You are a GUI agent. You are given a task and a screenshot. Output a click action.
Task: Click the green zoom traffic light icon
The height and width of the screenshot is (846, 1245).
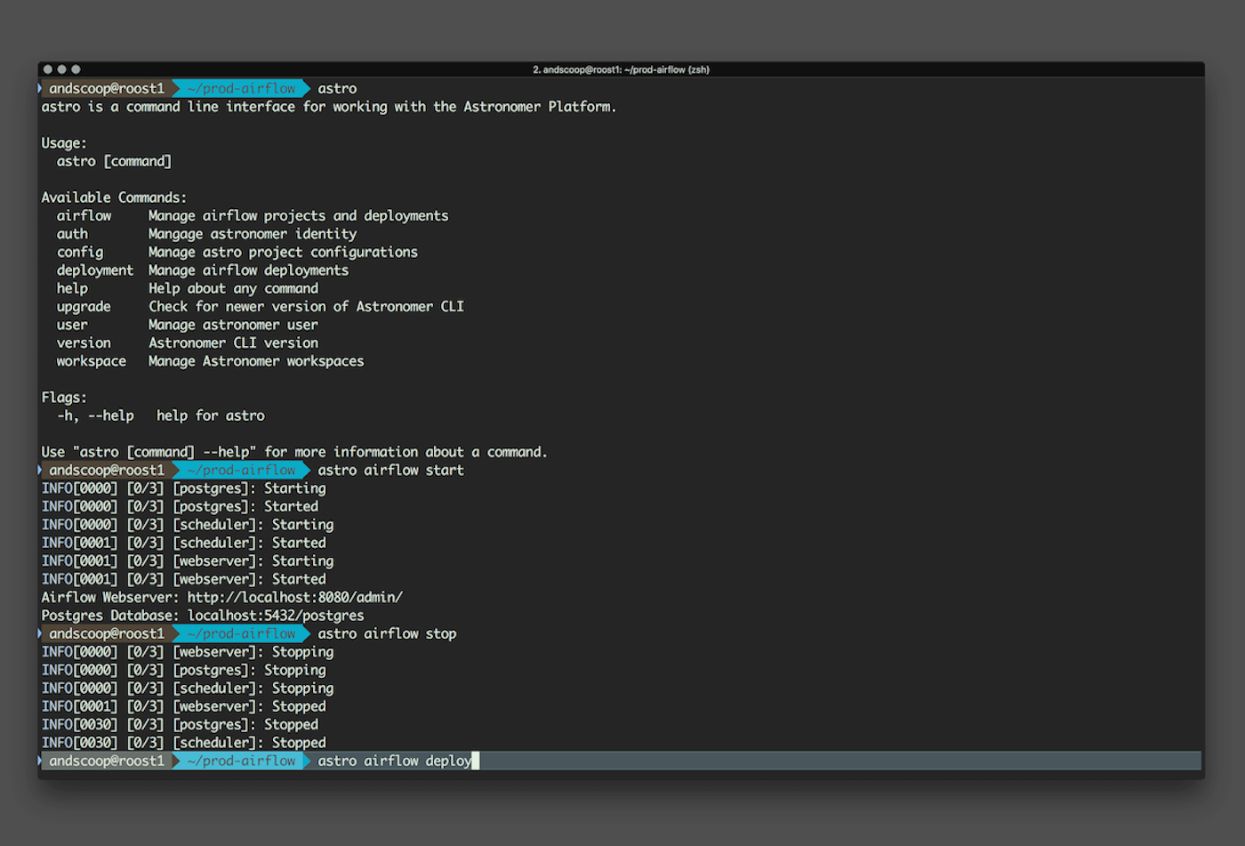75,69
